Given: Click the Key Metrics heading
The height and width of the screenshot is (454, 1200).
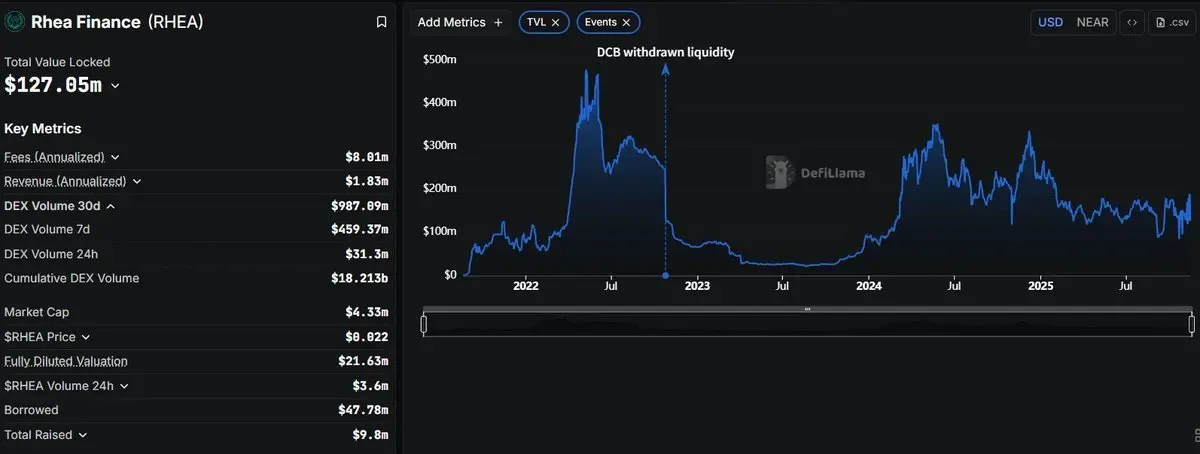Looking at the screenshot, I should click(43, 129).
